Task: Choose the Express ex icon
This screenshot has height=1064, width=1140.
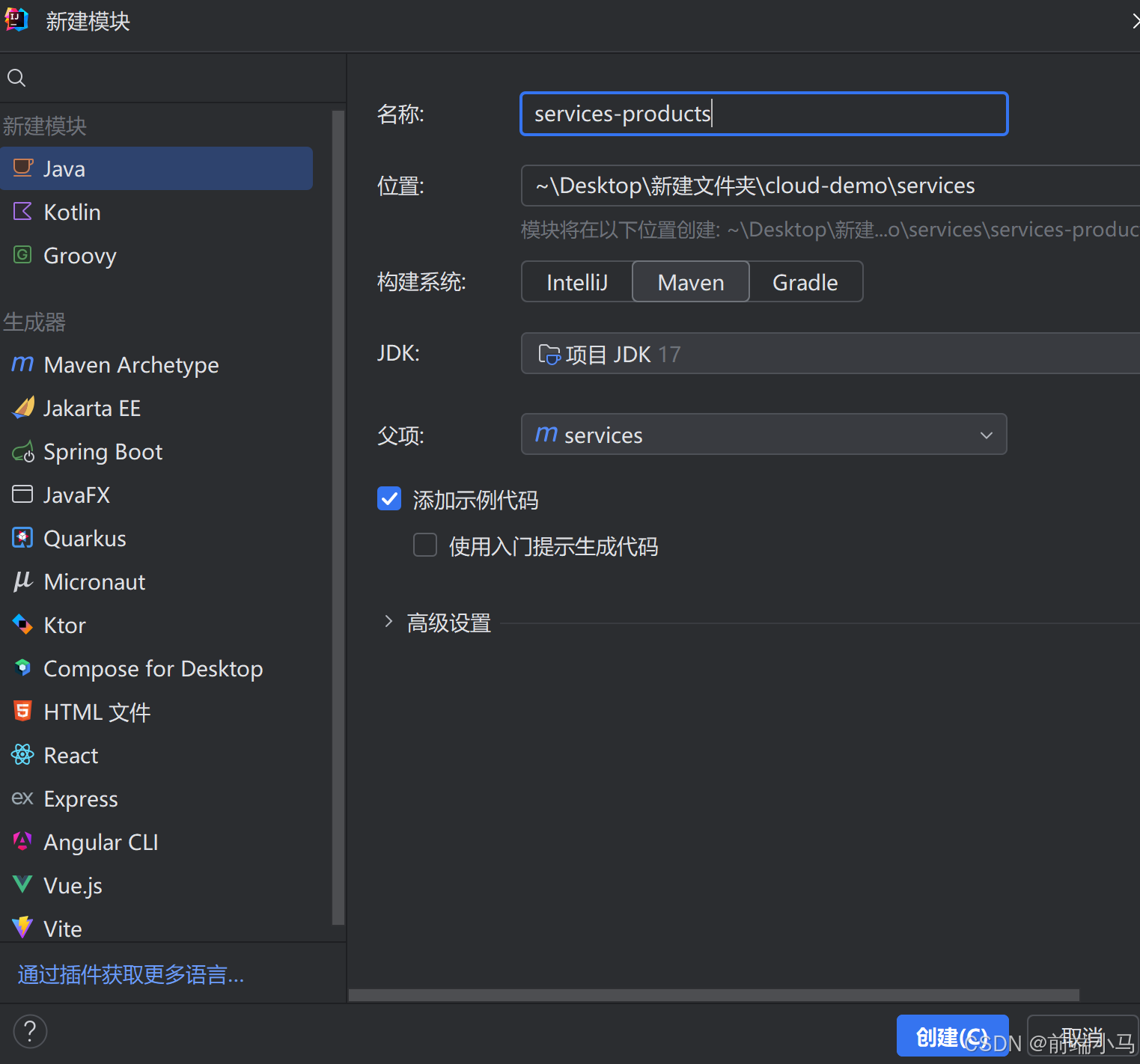Action: [x=22, y=798]
